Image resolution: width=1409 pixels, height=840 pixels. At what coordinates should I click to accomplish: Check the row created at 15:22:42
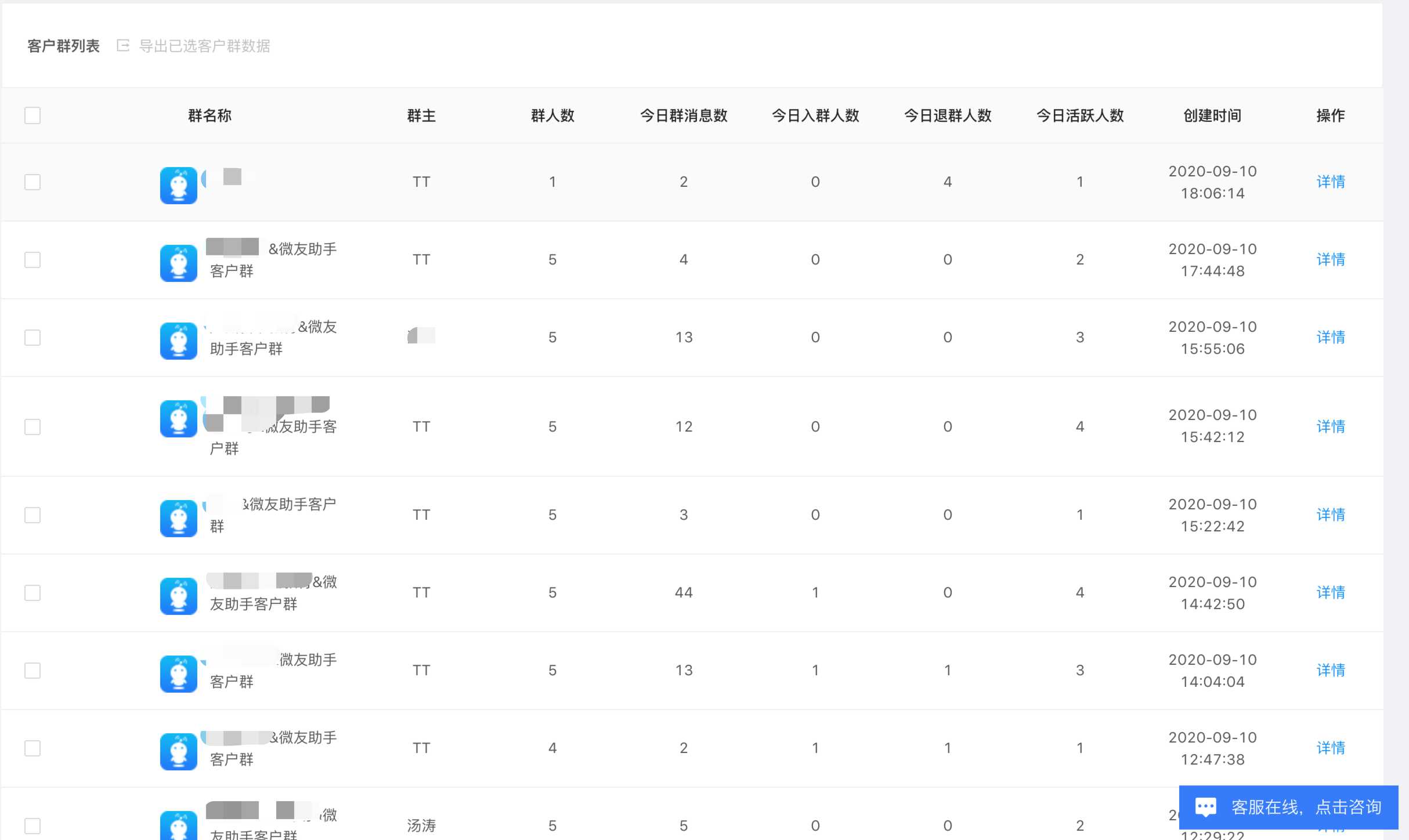click(x=32, y=515)
